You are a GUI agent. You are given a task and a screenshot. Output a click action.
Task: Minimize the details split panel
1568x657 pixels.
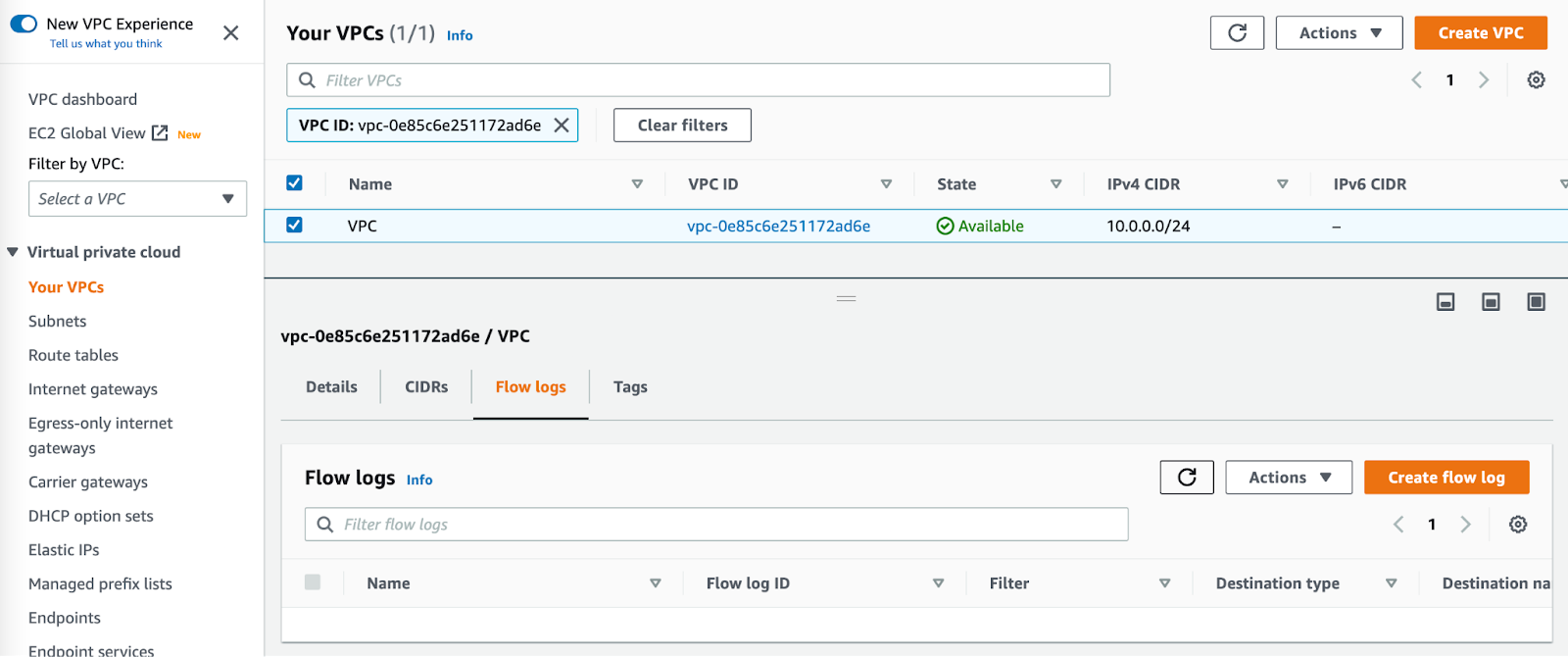[x=1445, y=302]
